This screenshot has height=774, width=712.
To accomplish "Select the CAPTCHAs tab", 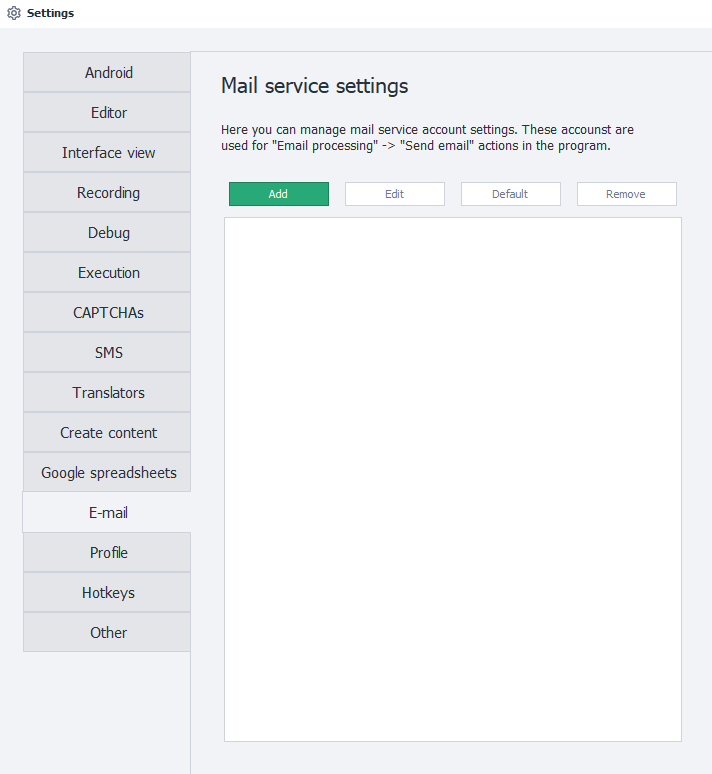I will [108, 313].
